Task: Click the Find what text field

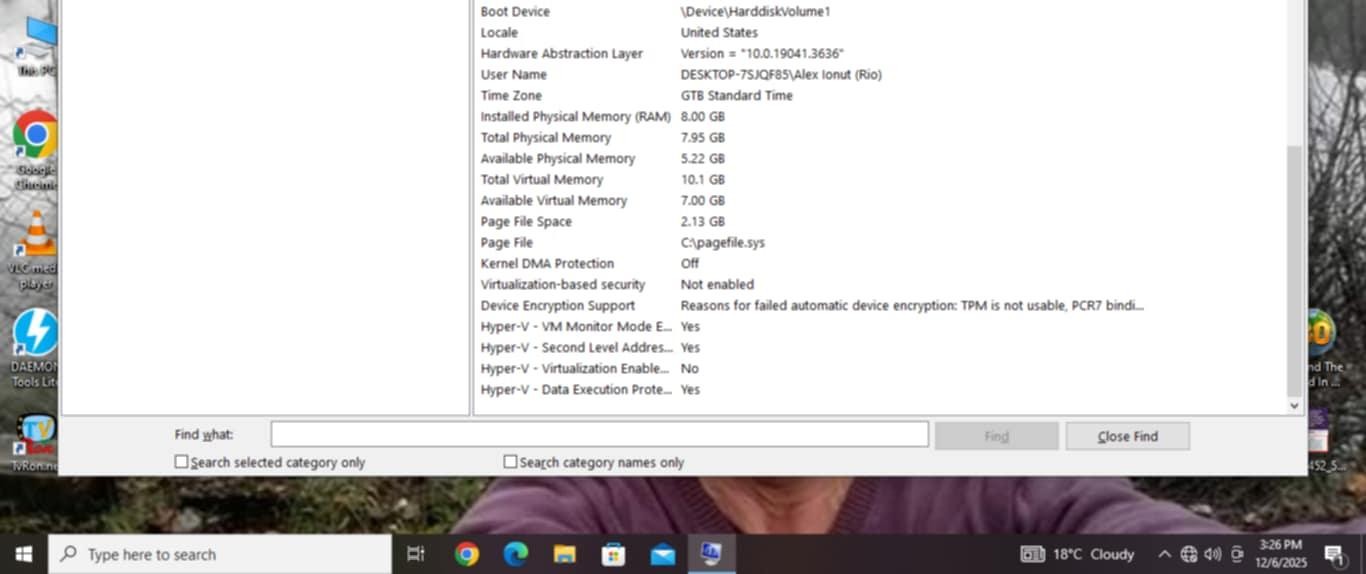Action: click(599, 435)
